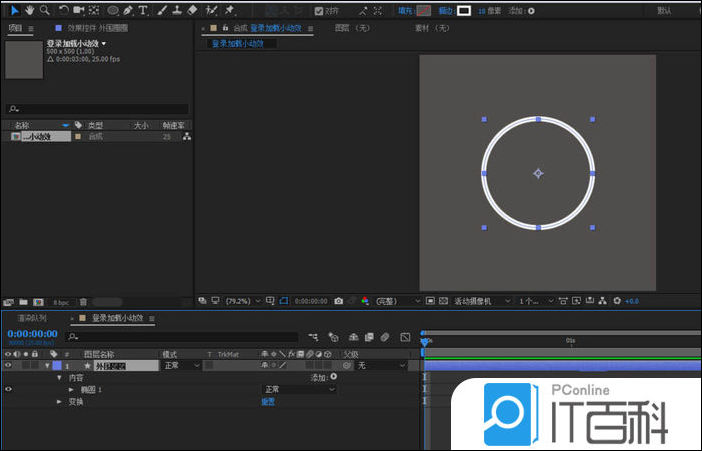Viewport: 702px width, 451px height.
Task: Expand the 椭圆 1 property group
Action: [71, 389]
